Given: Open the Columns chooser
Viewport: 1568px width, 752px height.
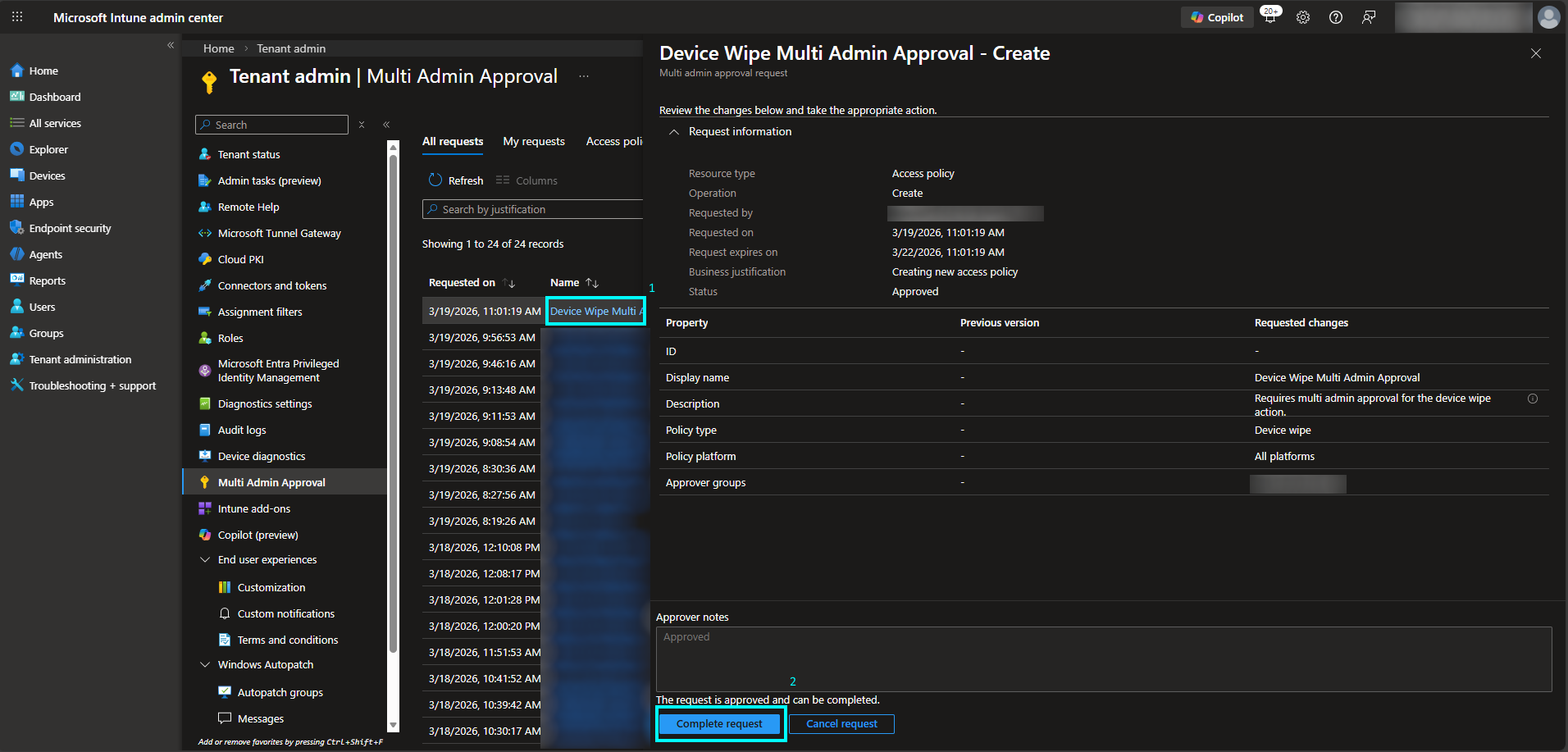Looking at the screenshot, I should (x=526, y=180).
